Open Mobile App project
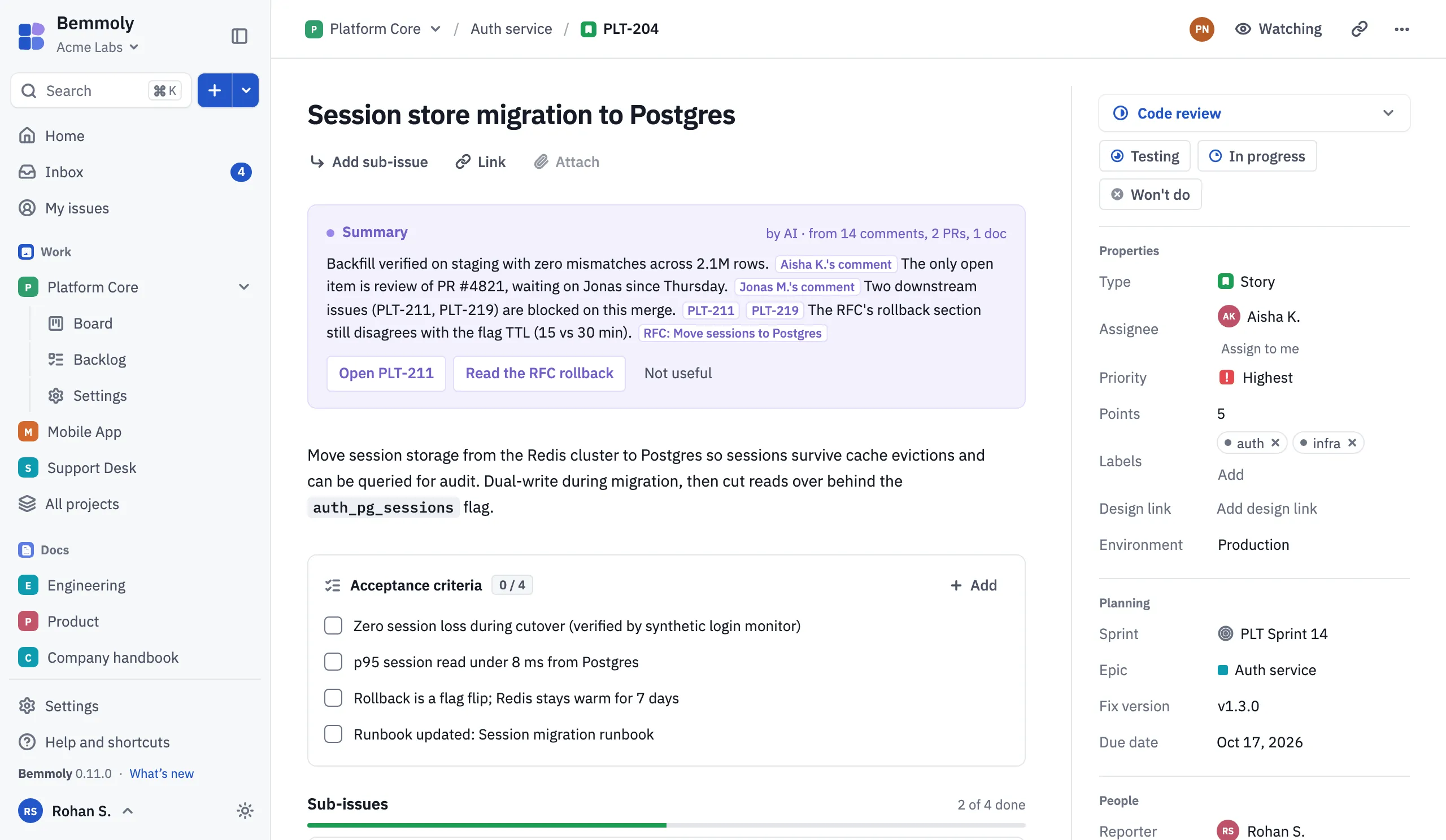1446x840 pixels. tap(135, 432)
